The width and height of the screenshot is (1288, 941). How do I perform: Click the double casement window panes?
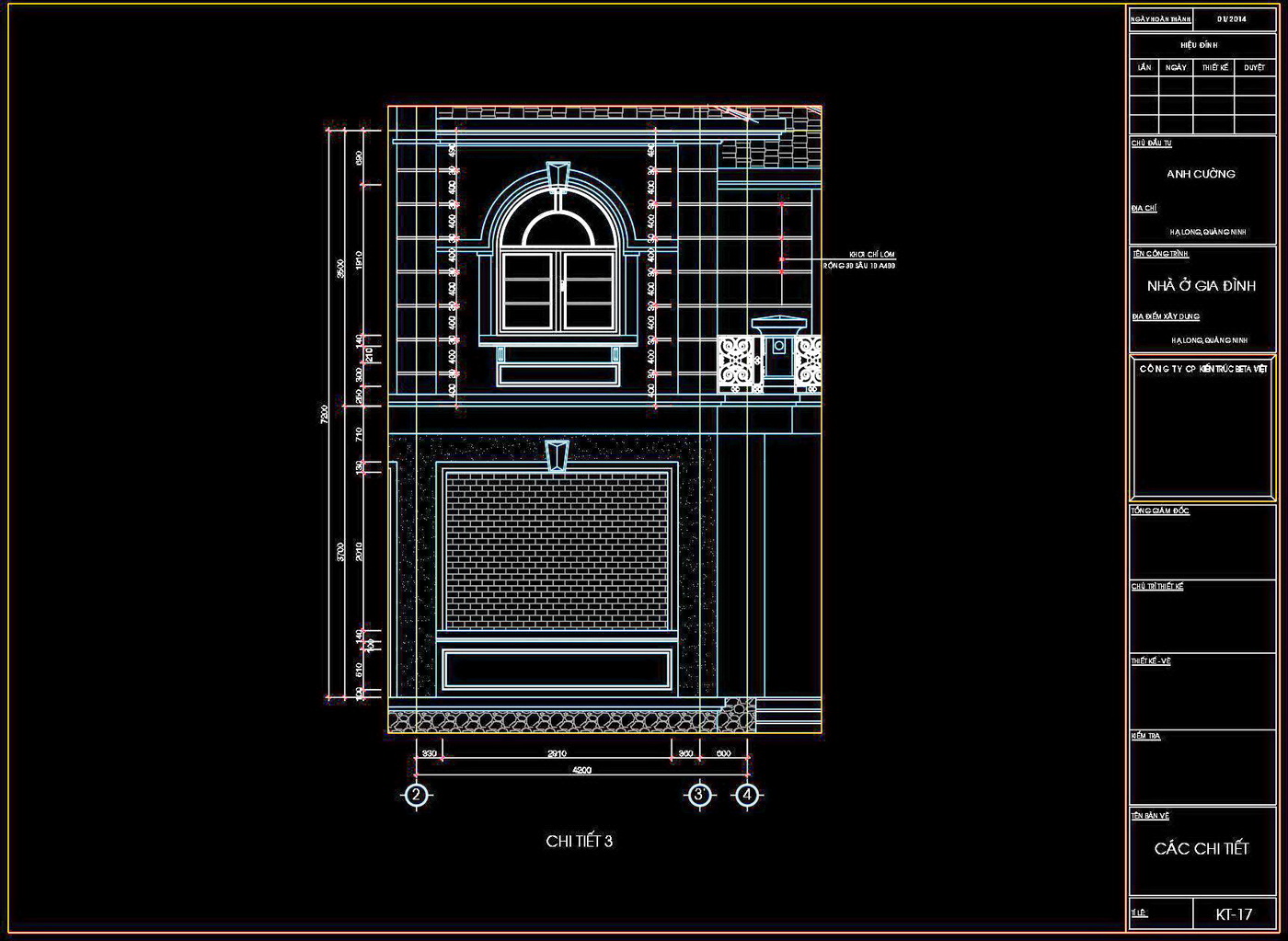[x=558, y=292]
